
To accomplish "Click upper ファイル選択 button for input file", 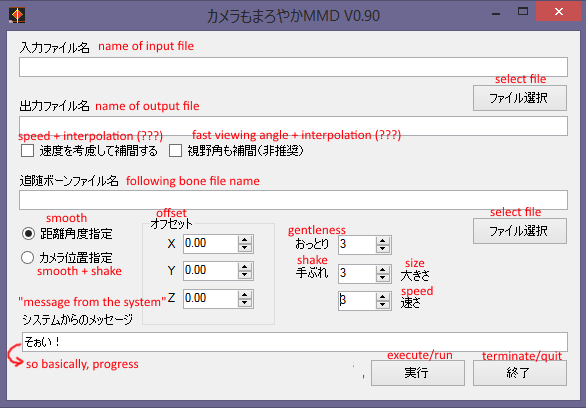I will (520, 98).
